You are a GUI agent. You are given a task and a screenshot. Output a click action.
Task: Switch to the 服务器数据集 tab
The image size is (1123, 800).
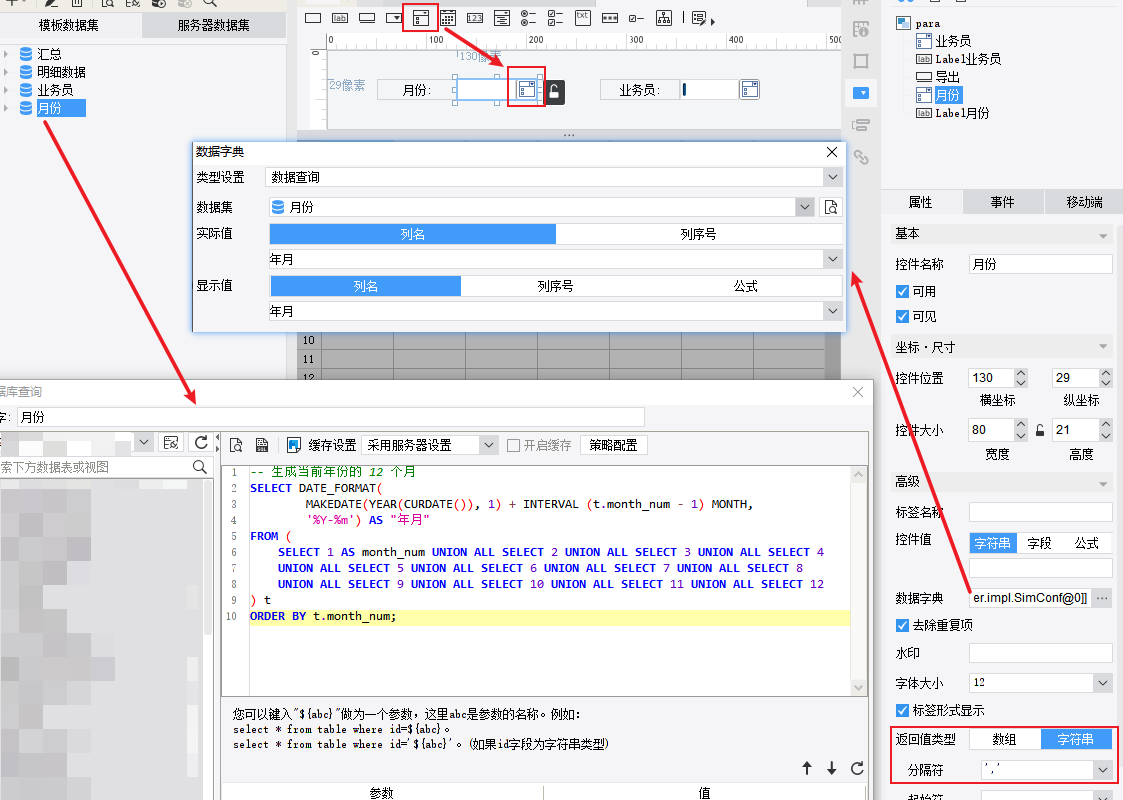[x=213, y=26]
